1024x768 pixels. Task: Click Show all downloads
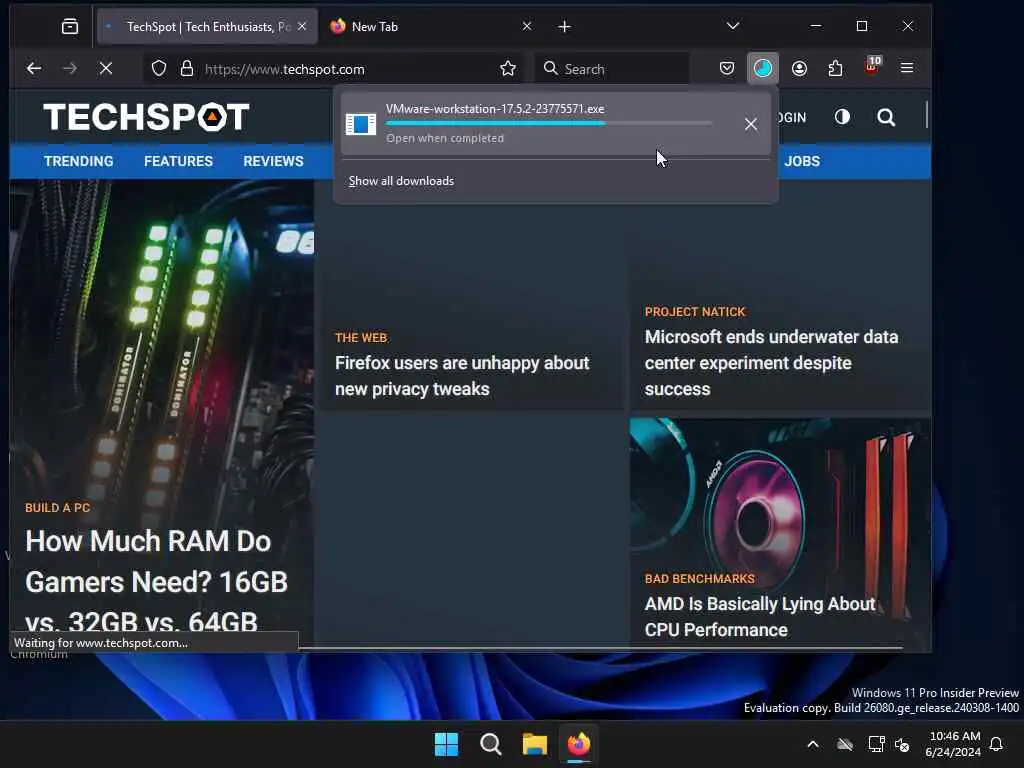(x=401, y=181)
